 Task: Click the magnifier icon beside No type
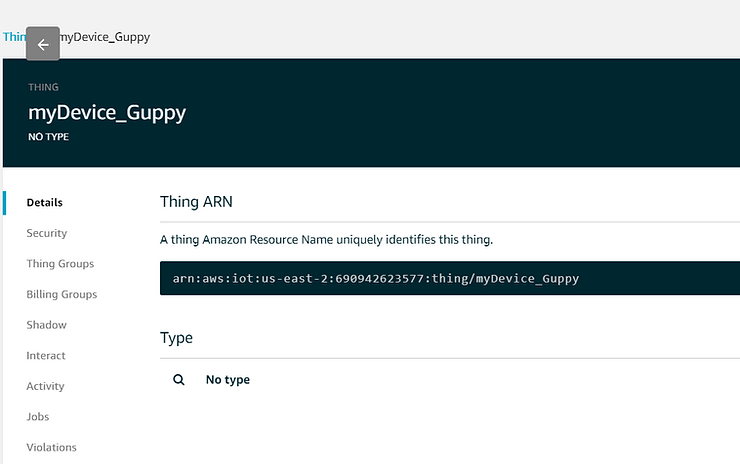point(179,380)
